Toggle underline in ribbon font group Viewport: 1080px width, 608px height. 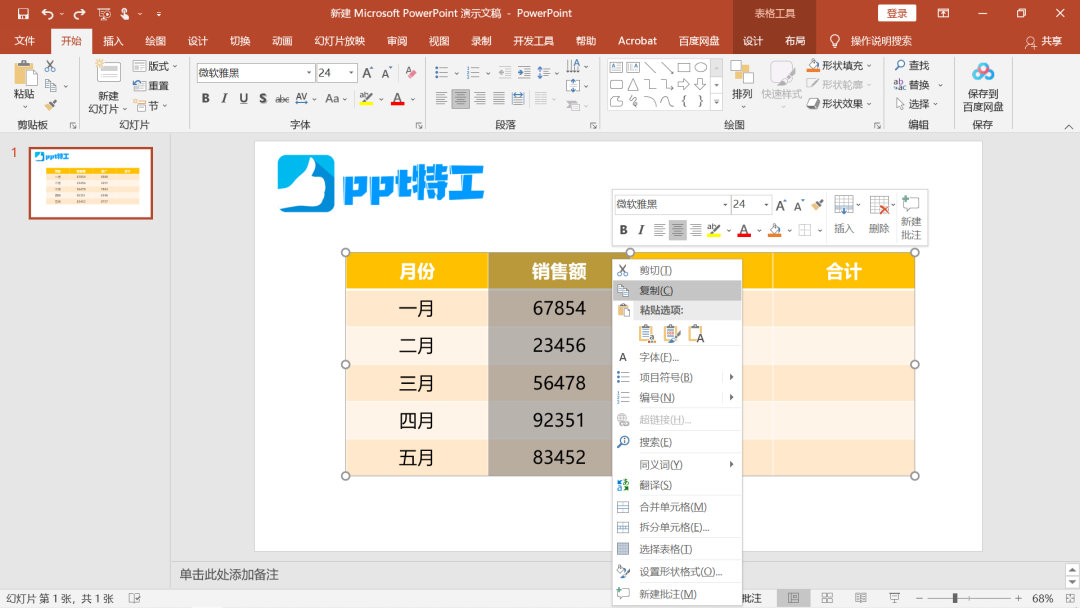pyautogui.click(x=243, y=98)
